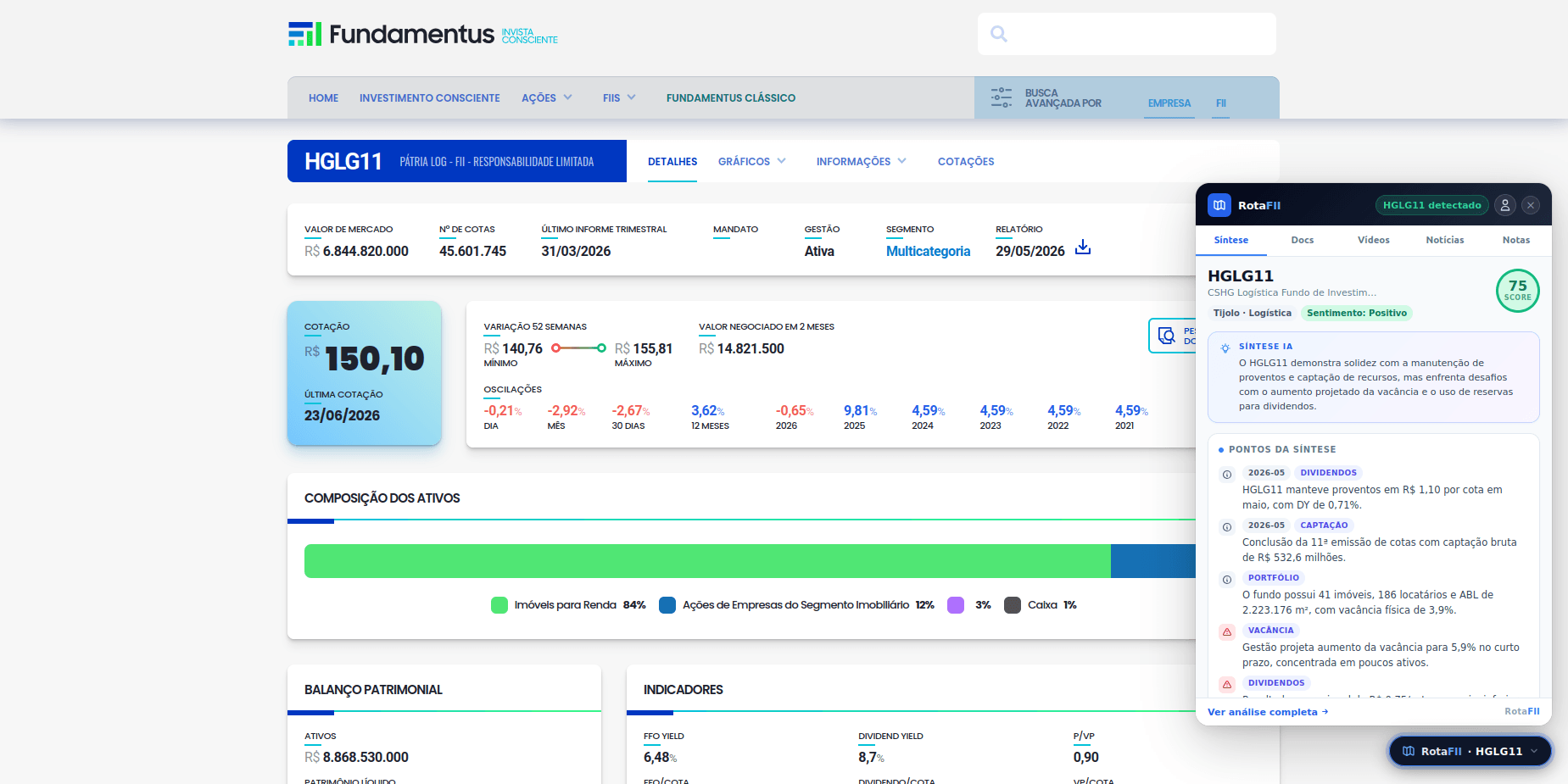Viewport: 1568px width, 784px height.
Task: Open the Gráficos dropdown
Action: (752, 161)
